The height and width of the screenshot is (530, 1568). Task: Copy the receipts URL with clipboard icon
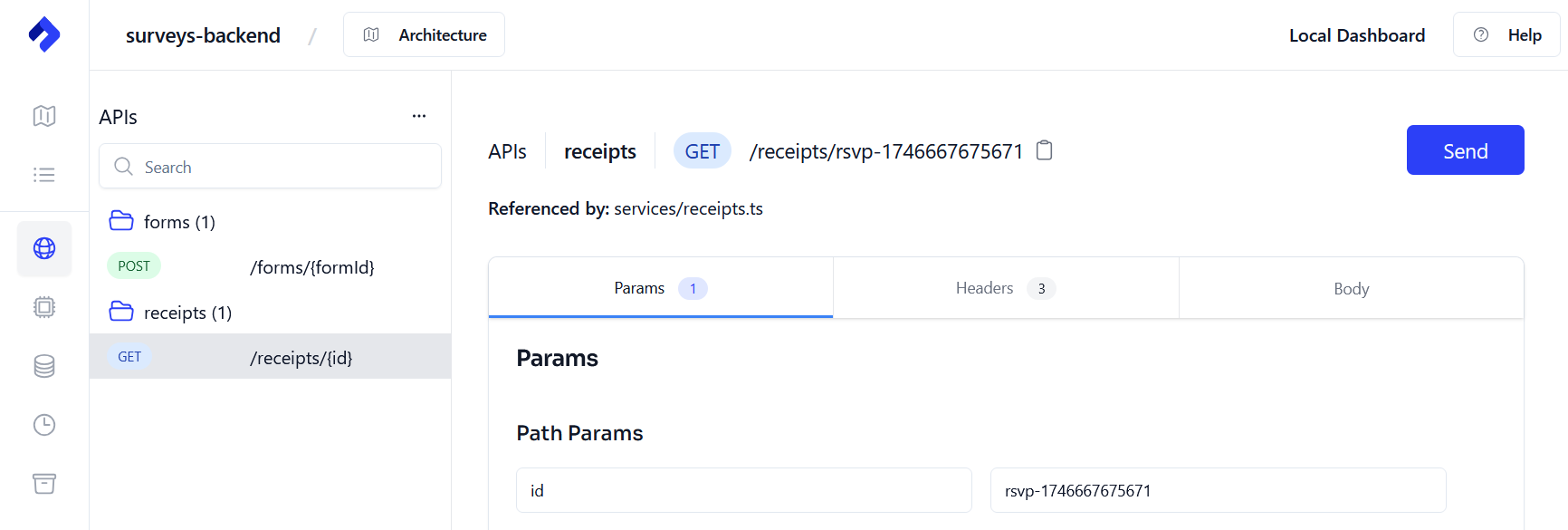pyautogui.click(x=1044, y=150)
